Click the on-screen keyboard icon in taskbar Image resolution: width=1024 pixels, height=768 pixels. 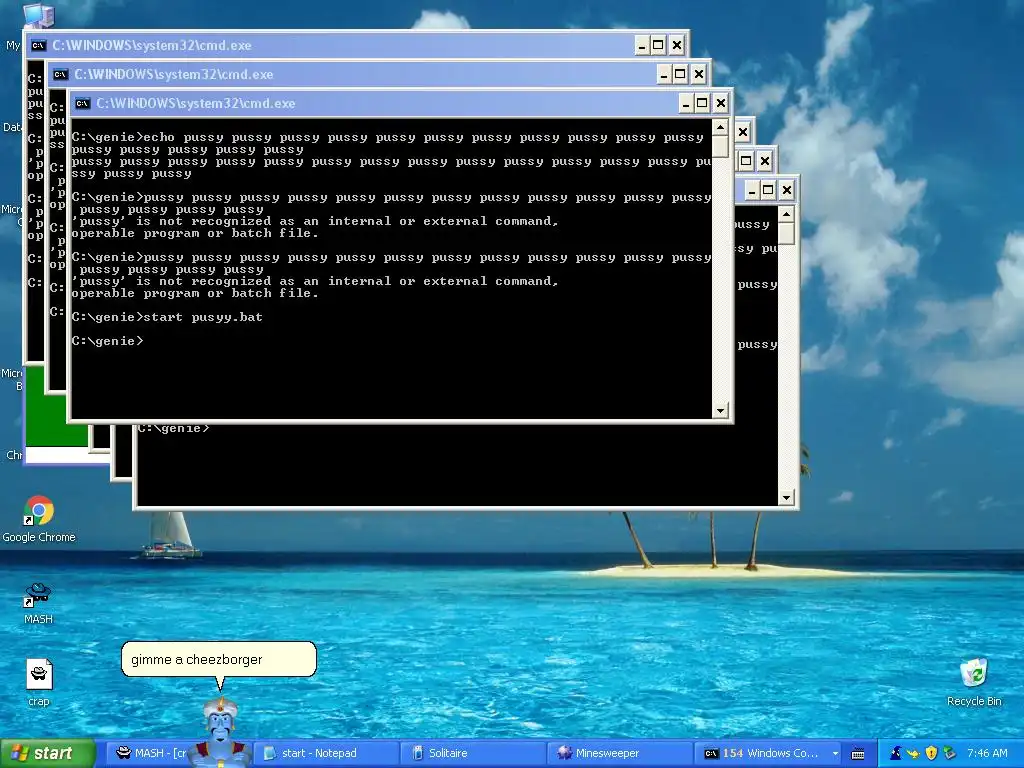point(858,754)
